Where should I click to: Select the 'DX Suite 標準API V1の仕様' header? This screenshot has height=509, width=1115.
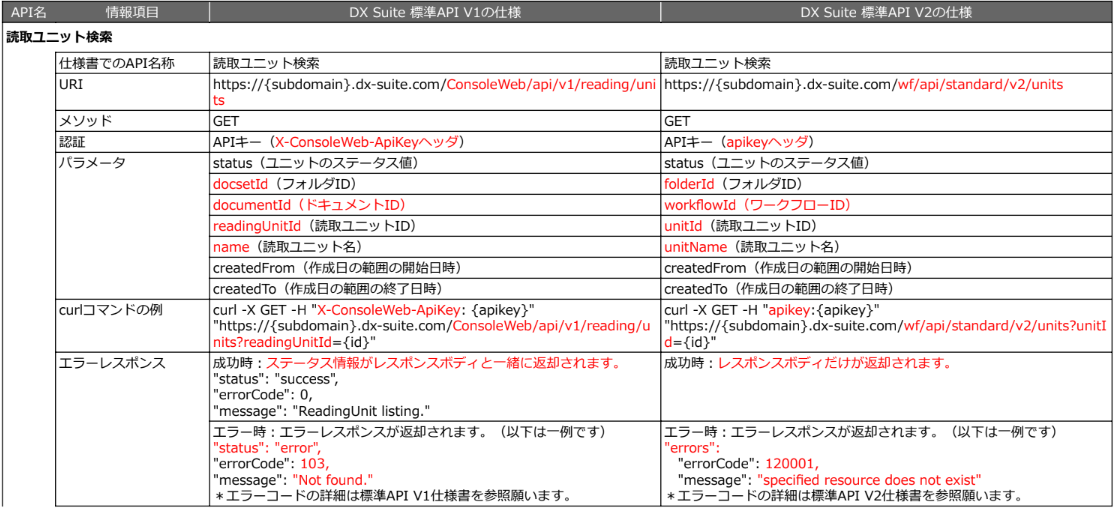pyautogui.click(x=434, y=12)
